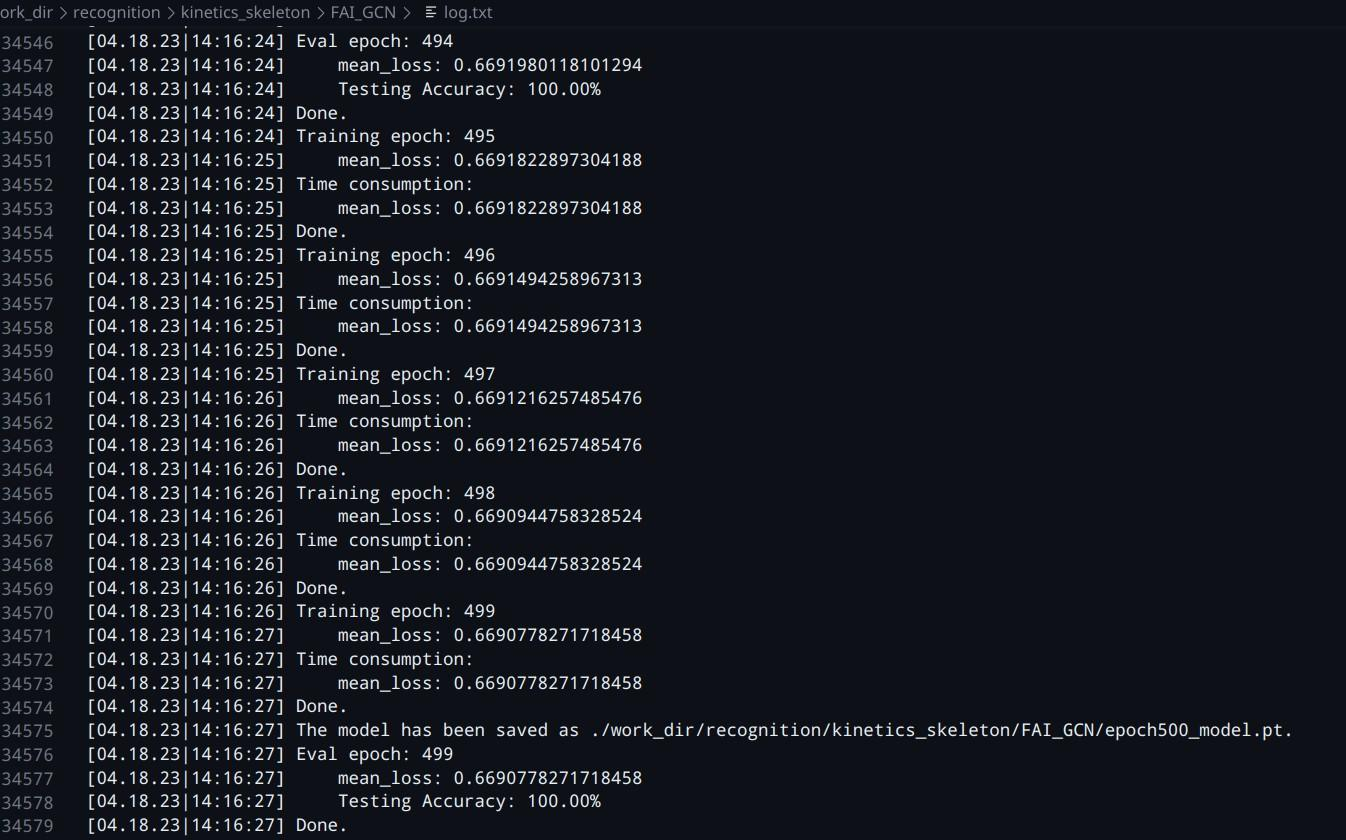
Task: Open the recognition breadcrumb folder
Action: (116, 13)
